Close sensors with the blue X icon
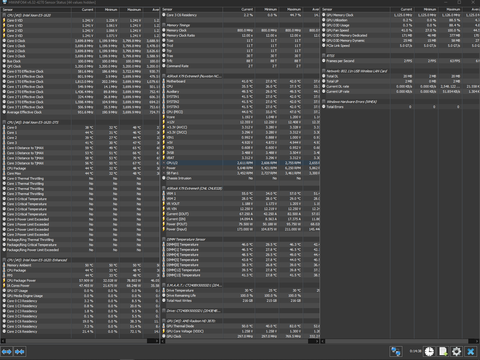This screenshot has height=360, width=480. click(x=470, y=351)
